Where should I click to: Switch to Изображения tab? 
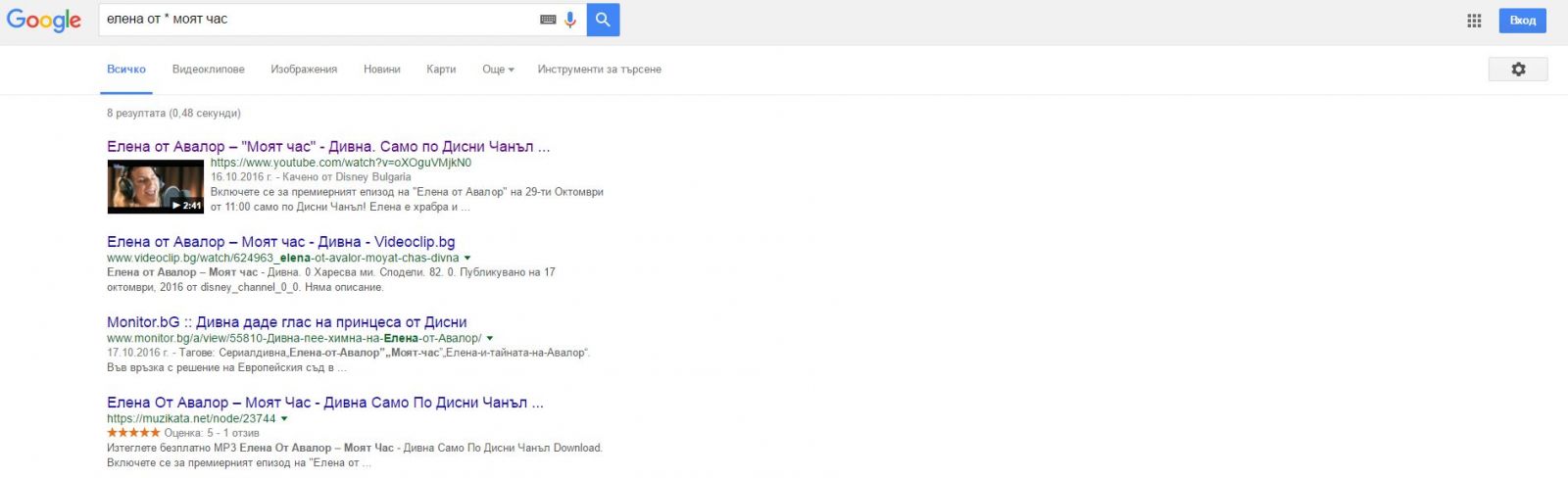[304, 70]
